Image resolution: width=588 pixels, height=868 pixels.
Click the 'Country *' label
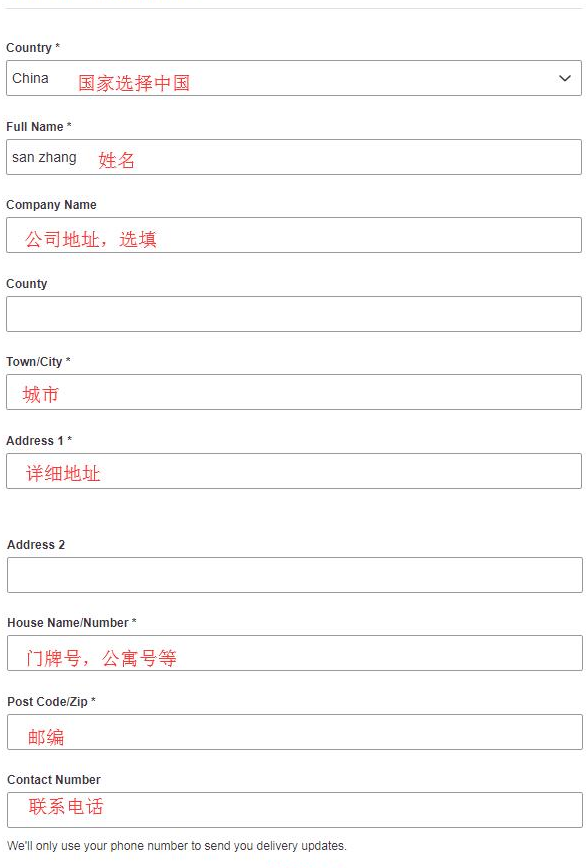(x=32, y=47)
